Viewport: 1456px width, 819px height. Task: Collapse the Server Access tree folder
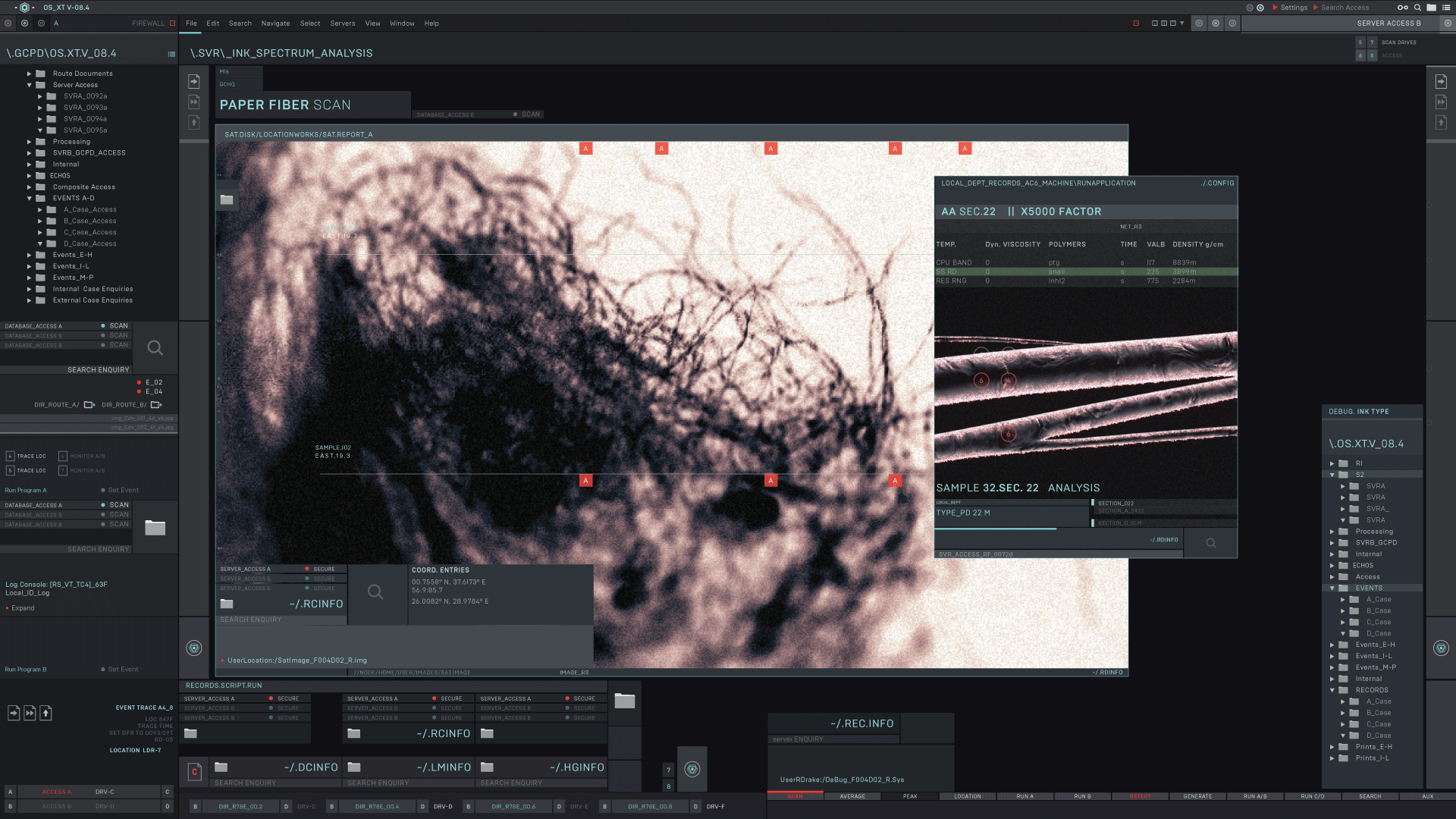point(30,85)
